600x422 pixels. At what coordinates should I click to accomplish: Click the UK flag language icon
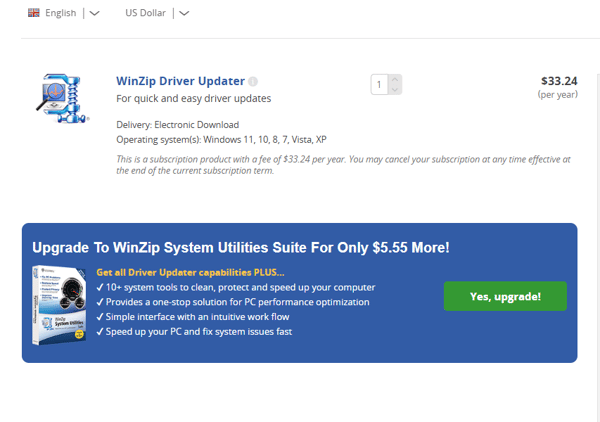point(34,13)
